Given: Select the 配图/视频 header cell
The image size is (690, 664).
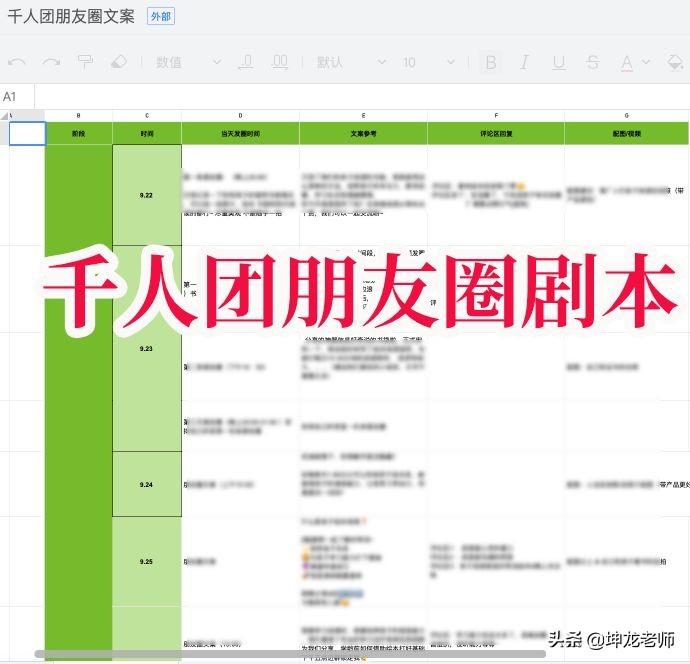Looking at the screenshot, I should 627,133.
